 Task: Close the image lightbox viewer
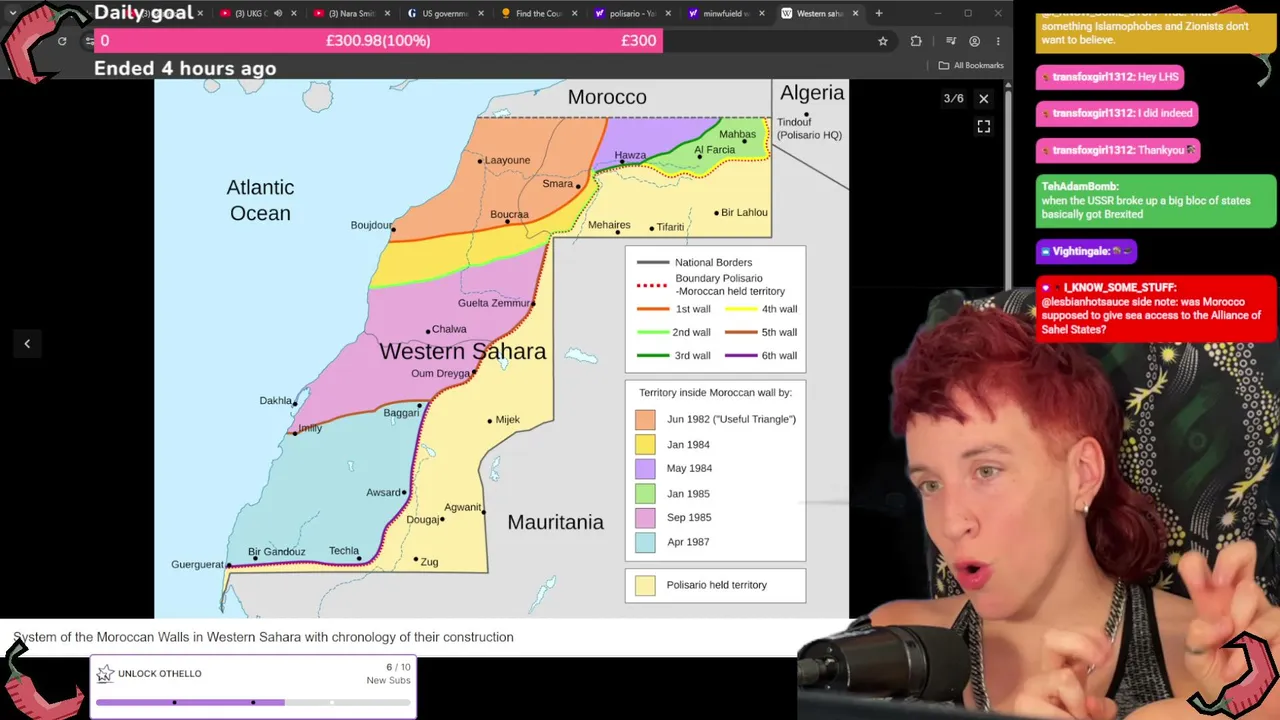983,99
